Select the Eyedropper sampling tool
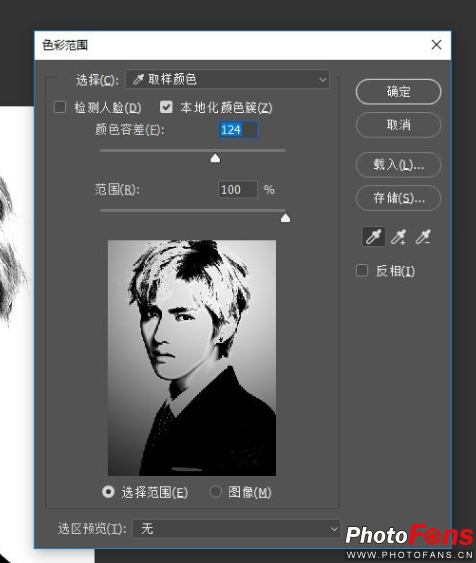Screen dimensions: 476x563 pyautogui.click(x=373, y=237)
